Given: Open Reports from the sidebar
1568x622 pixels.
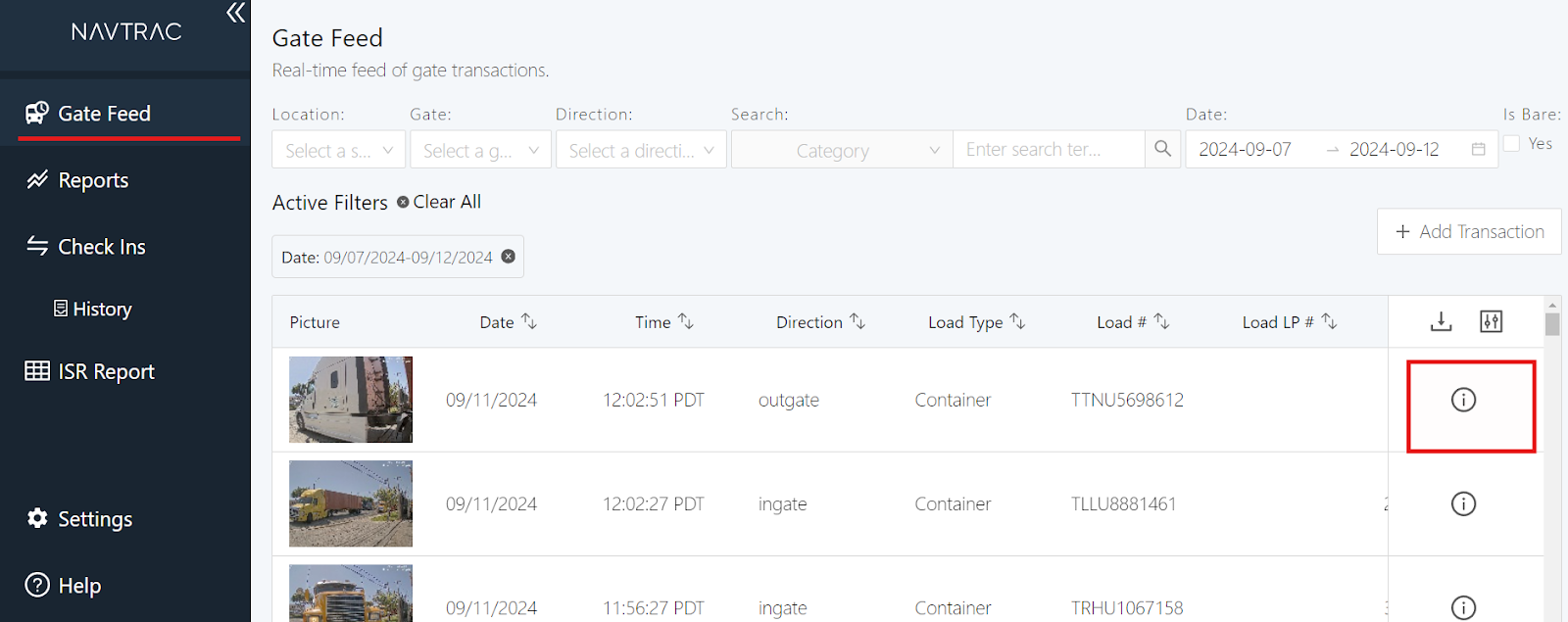Looking at the screenshot, I should tap(93, 180).
